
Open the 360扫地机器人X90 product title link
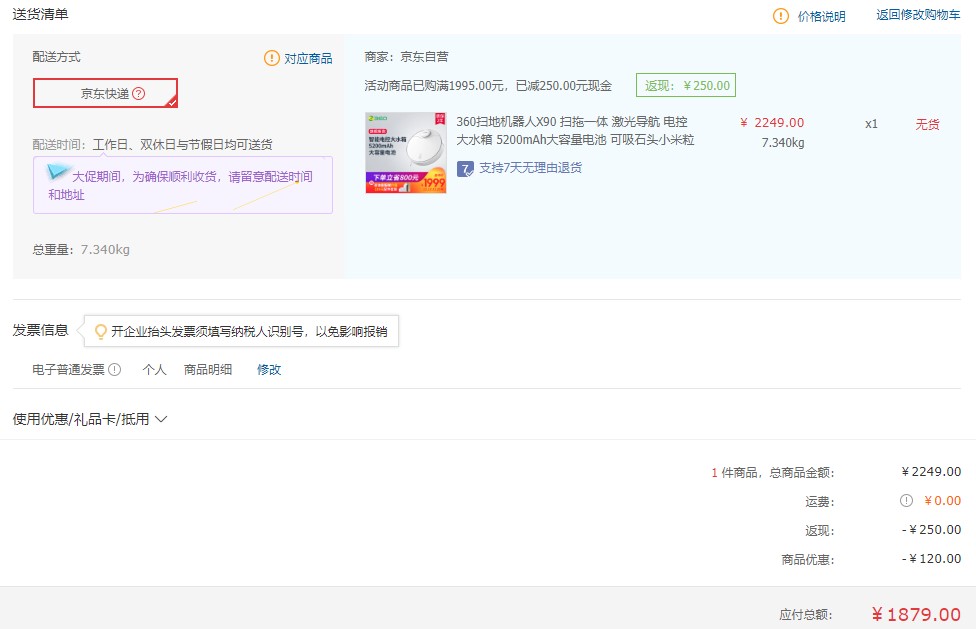575,131
